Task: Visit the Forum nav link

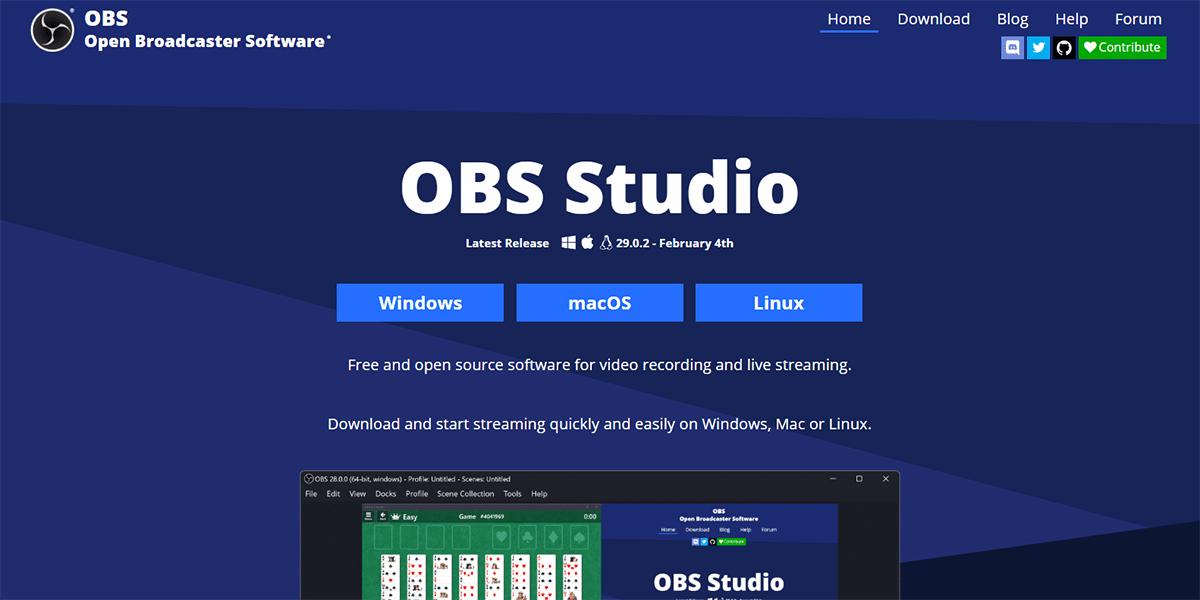Action: [1138, 19]
